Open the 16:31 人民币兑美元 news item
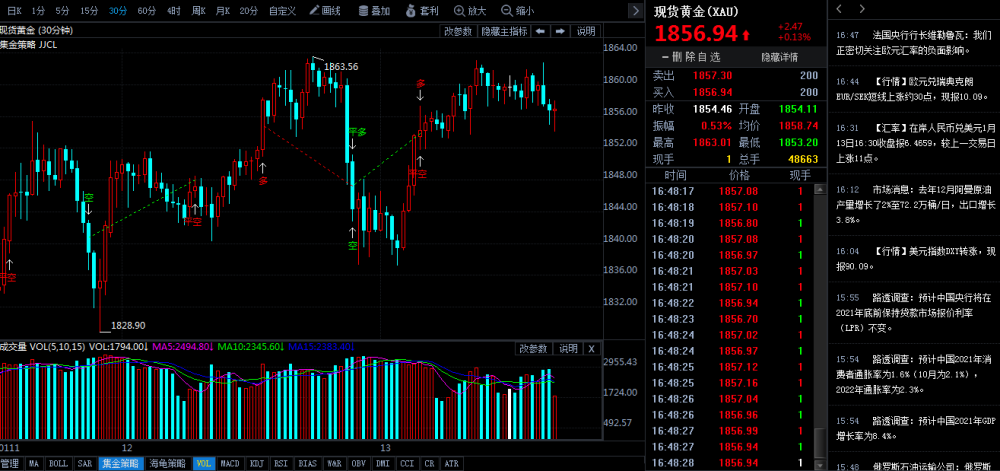This screenshot has width=1000, height=471. [x=915, y=143]
